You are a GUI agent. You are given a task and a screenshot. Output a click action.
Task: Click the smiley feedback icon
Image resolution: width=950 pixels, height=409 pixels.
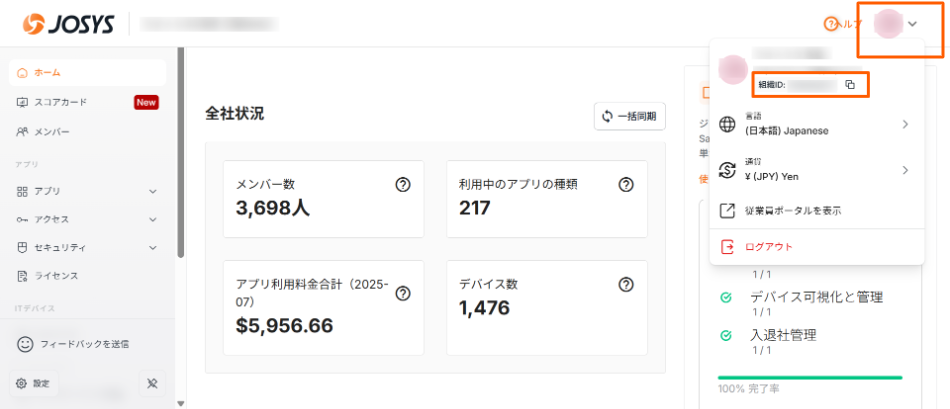click(26, 344)
